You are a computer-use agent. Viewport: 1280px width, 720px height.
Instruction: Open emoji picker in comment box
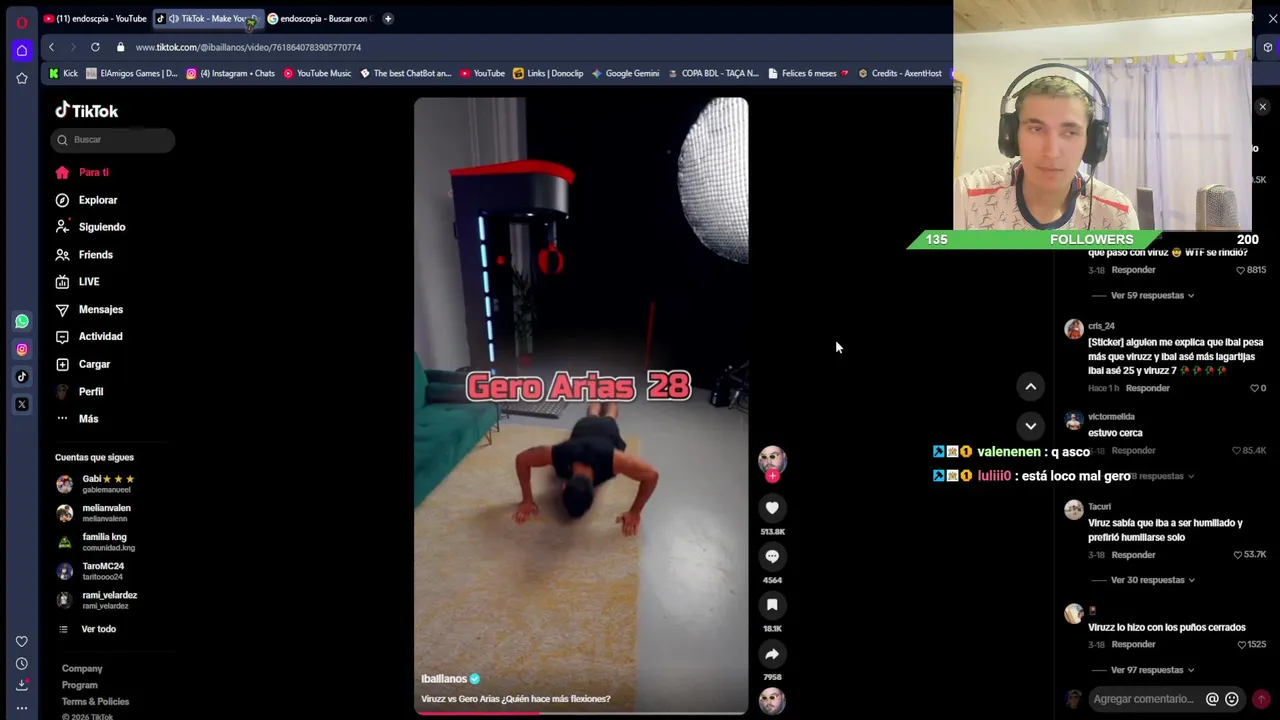tap(1232, 699)
